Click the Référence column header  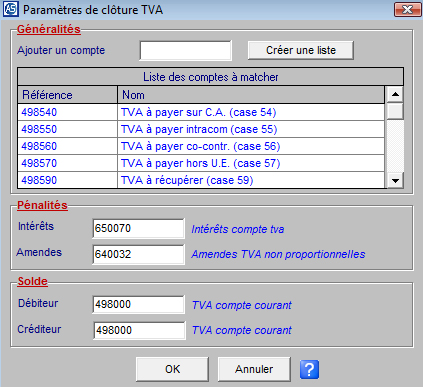tap(68, 95)
